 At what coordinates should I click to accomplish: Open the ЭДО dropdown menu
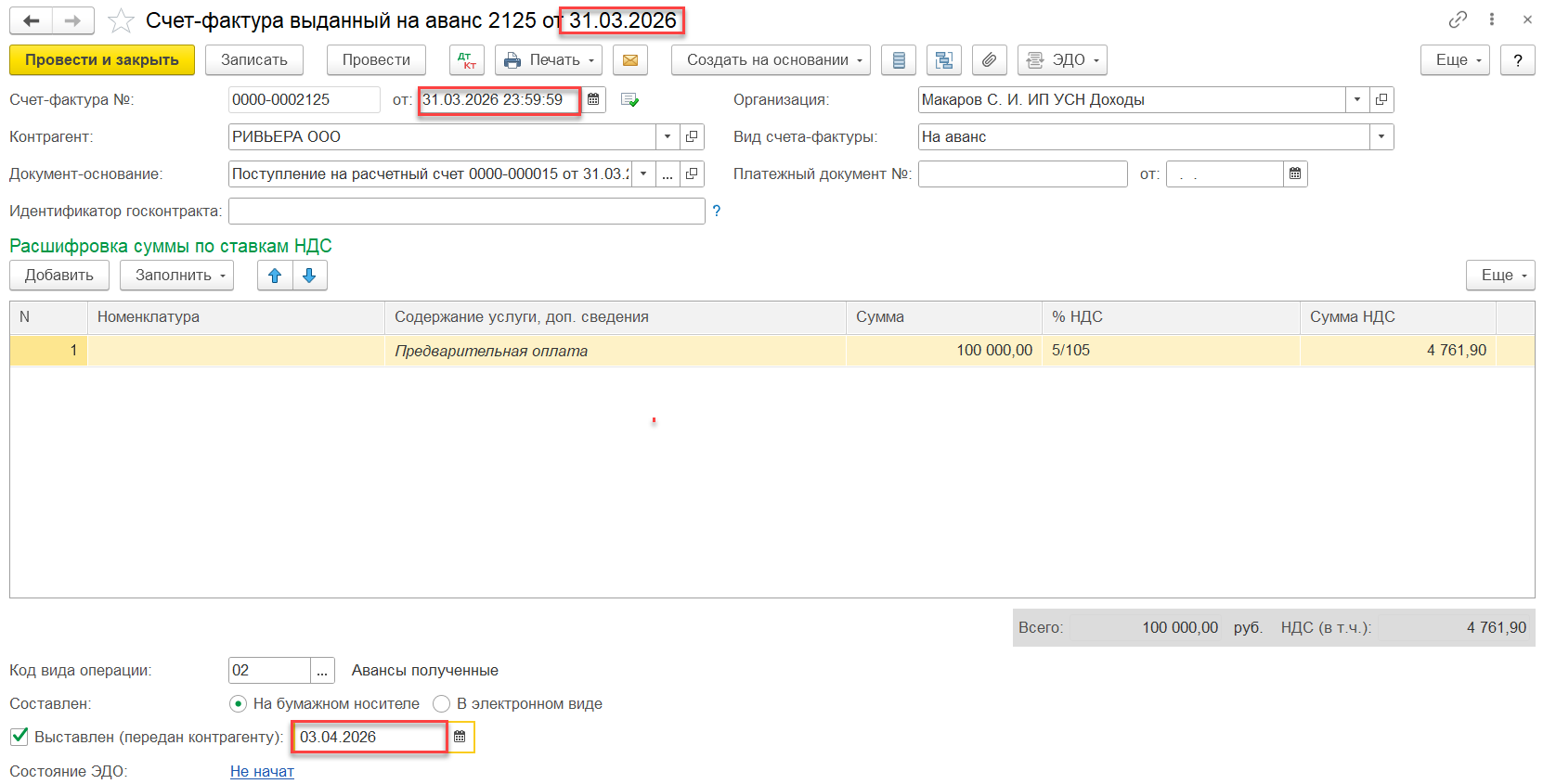tap(1062, 60)
